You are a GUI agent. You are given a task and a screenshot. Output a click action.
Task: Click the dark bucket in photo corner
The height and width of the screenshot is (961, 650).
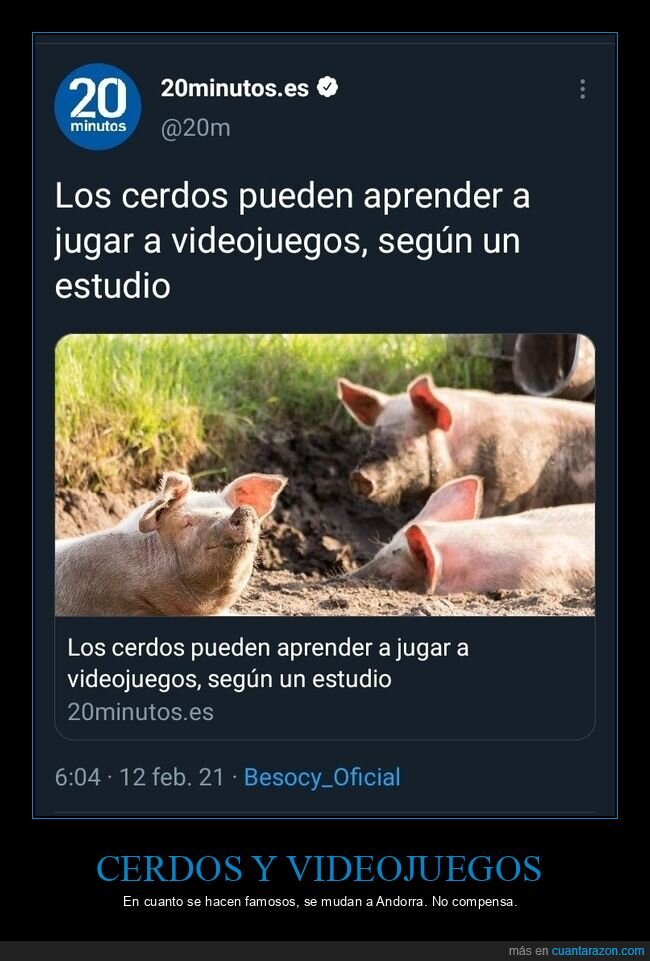pos(553,365)
